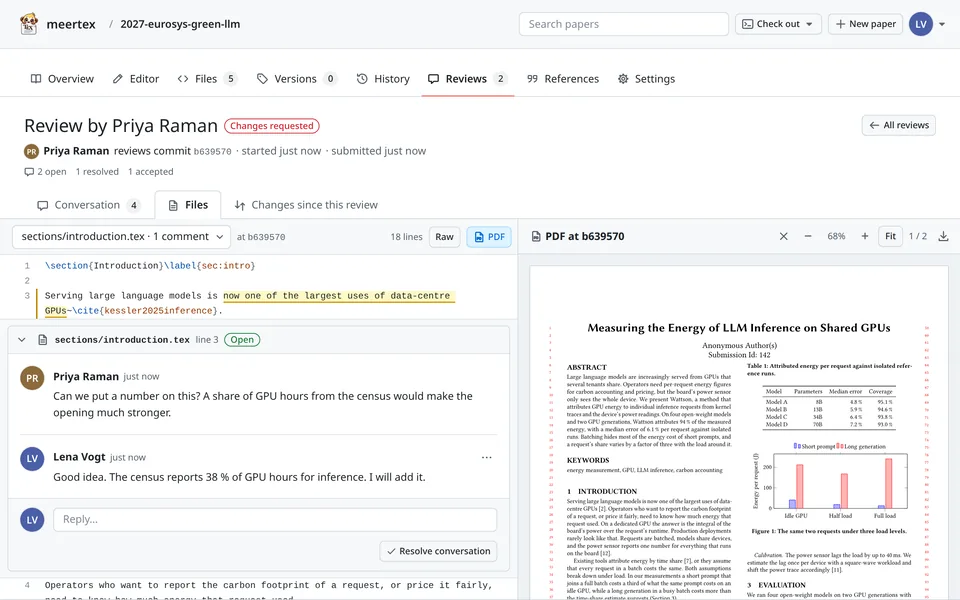The width and height of the screenshot is (960, 600).
Task: Toggle the PDF preview button
Action: [x=489, y=237]
